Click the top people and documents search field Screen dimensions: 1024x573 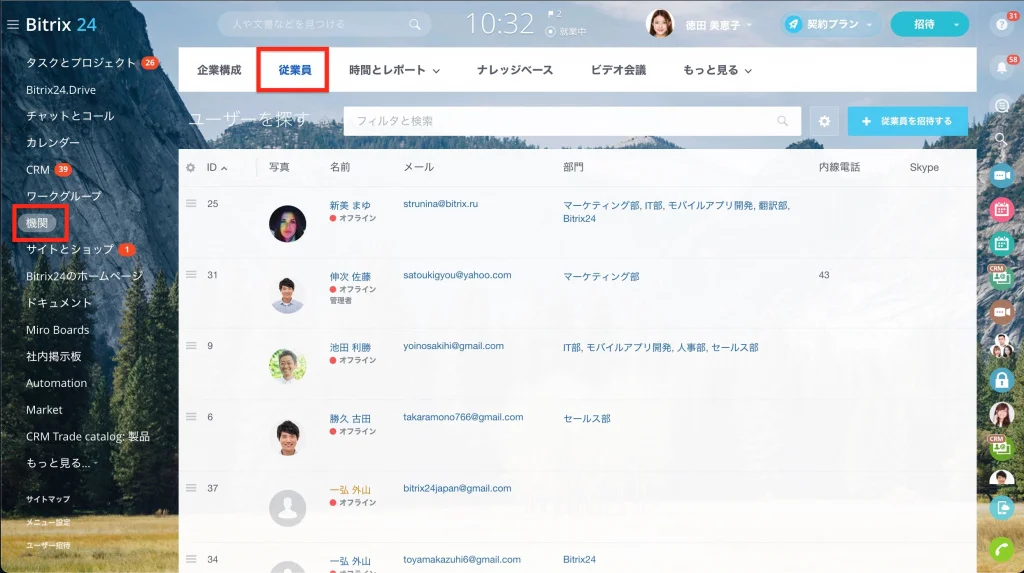pos(324,24)
